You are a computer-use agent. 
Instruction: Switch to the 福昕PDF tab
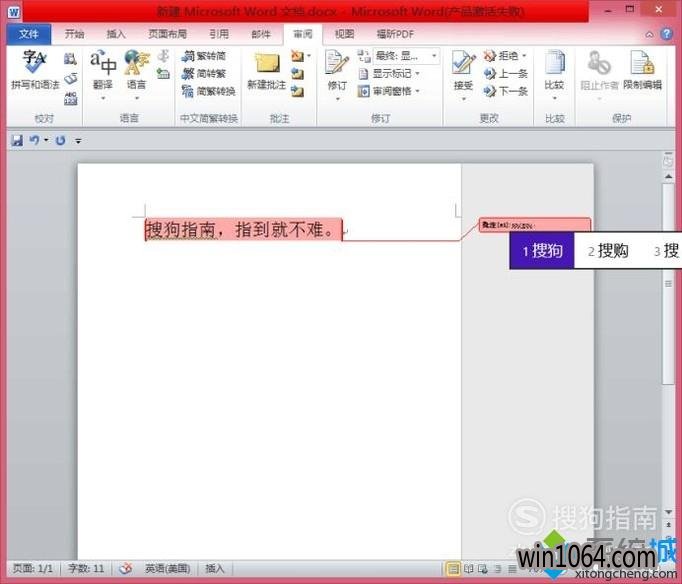point(395,34)
